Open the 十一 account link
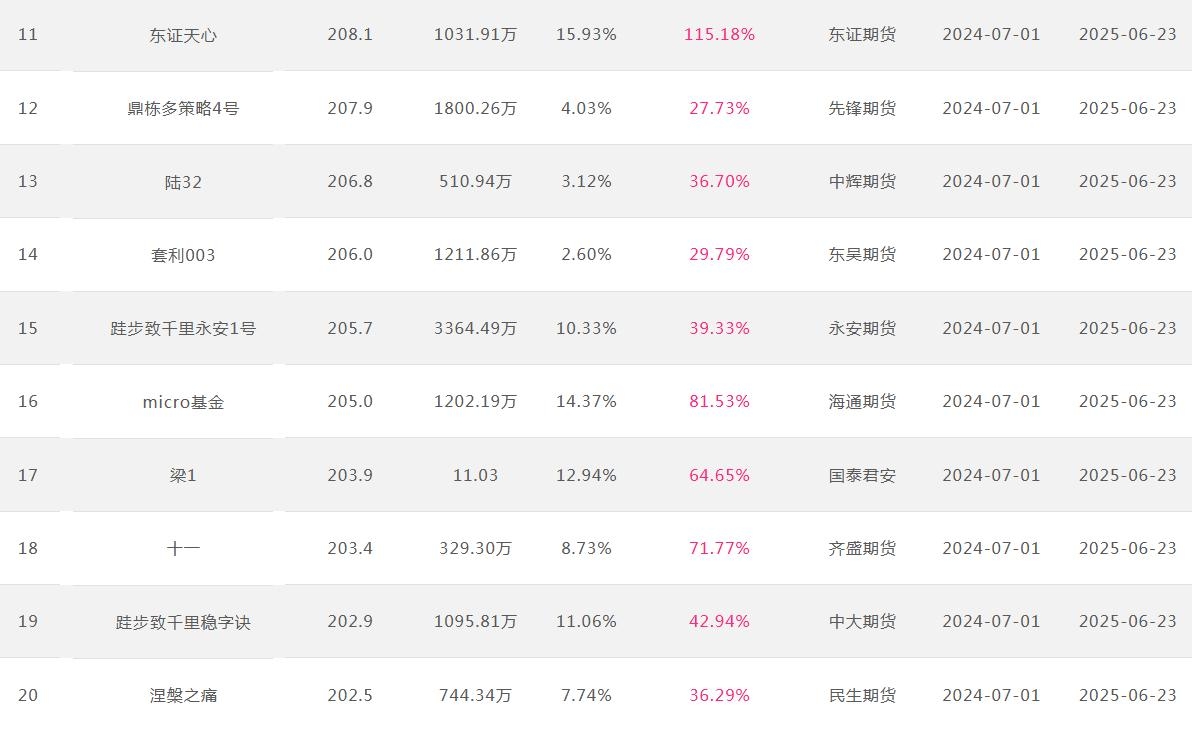Screen dimensions: 1192x729 182,549
